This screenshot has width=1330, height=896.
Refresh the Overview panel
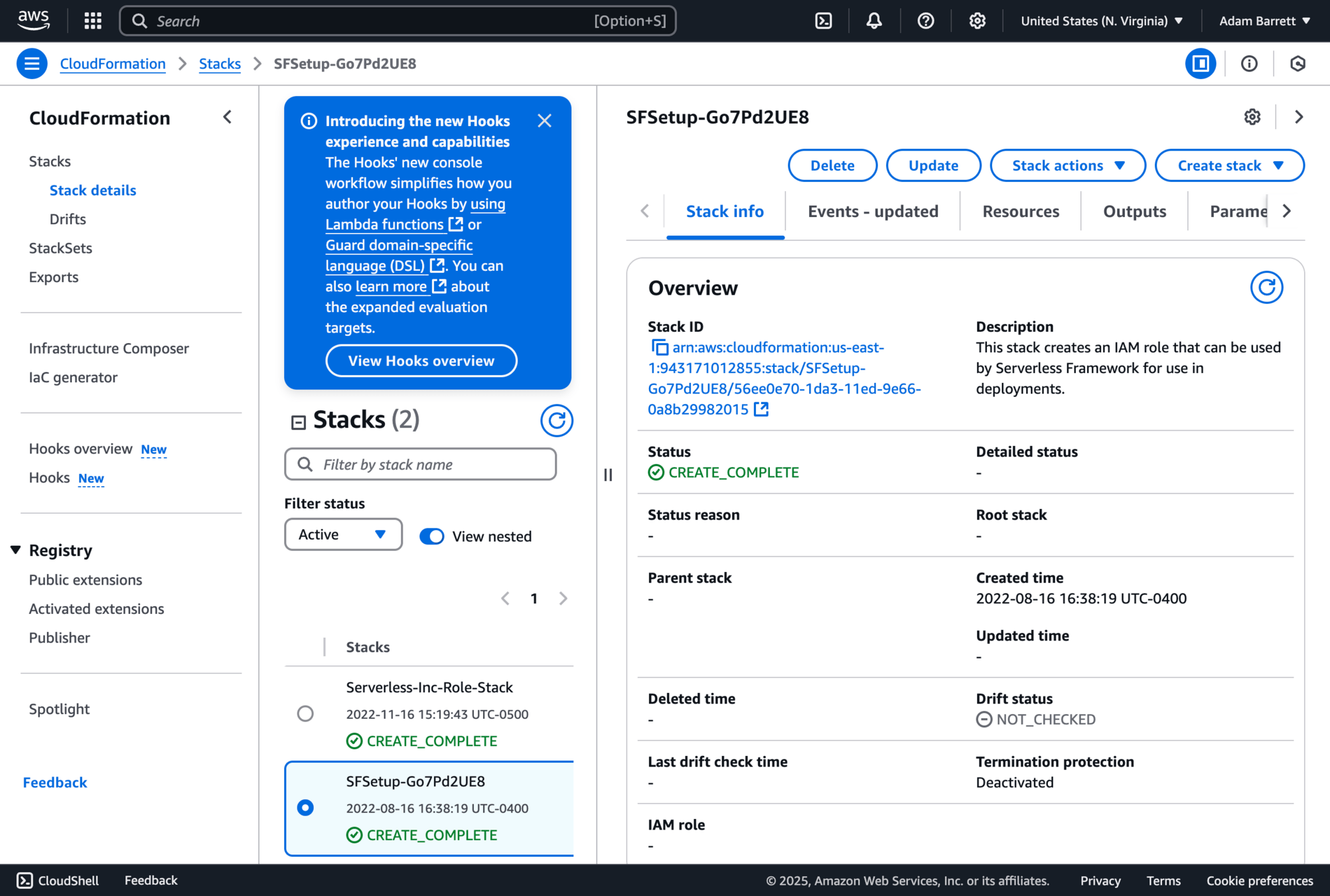1266,287
